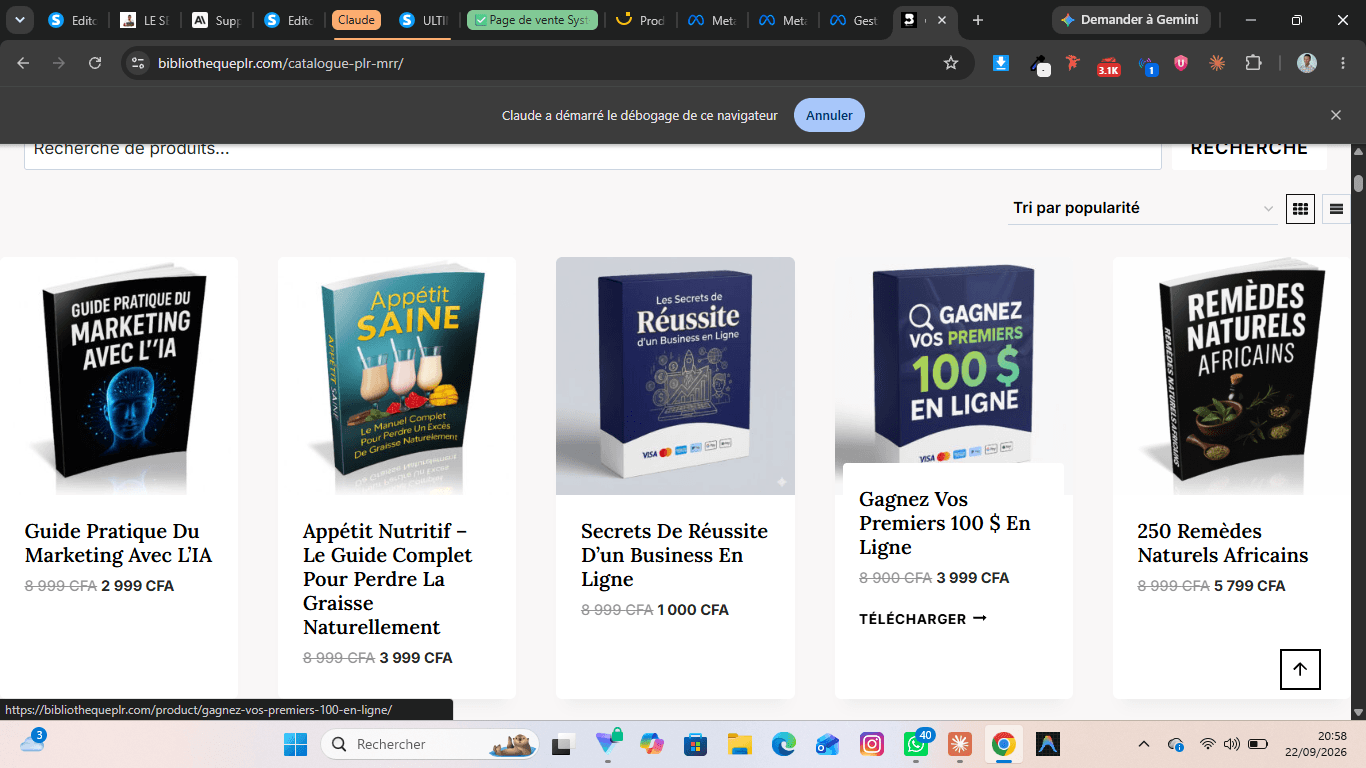The image size is (1366, 768).
Task: Click the back-to-top arrow button
Action: tap(1300, 669)
